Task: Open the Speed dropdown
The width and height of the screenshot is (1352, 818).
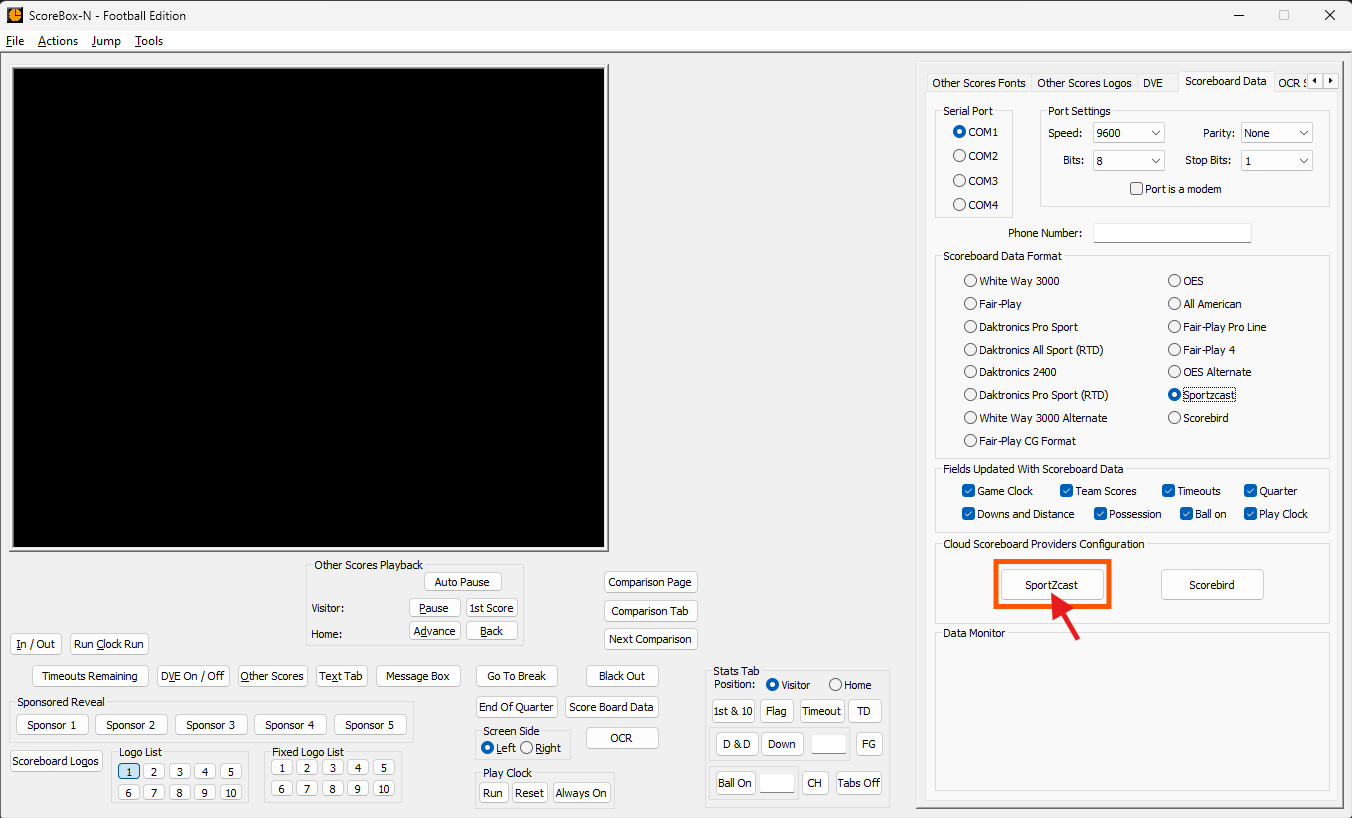Action: coord(1129,133)
